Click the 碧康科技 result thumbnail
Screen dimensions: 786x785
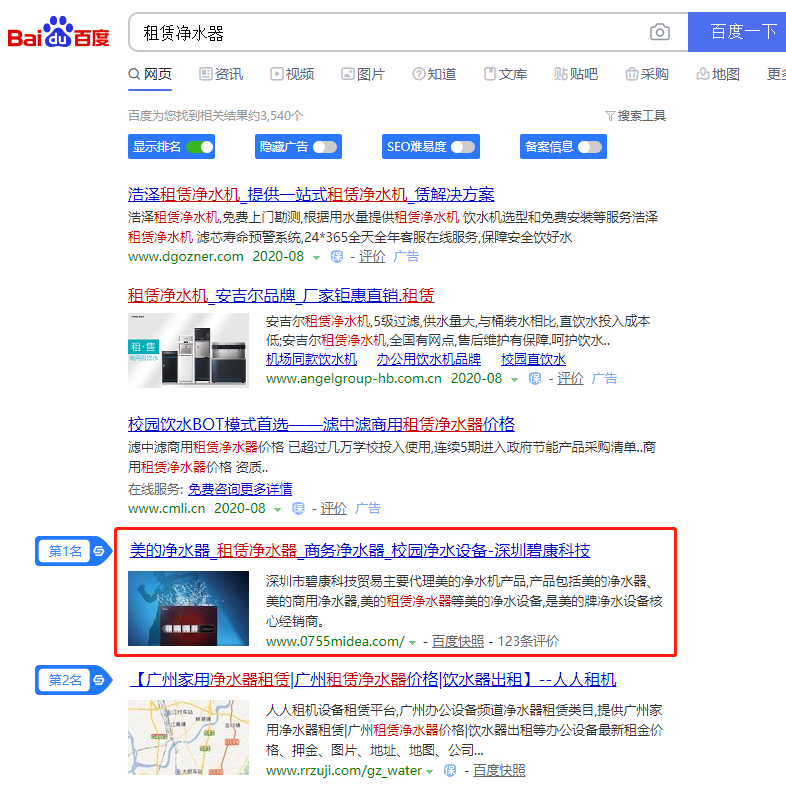(x=188, y=608)
